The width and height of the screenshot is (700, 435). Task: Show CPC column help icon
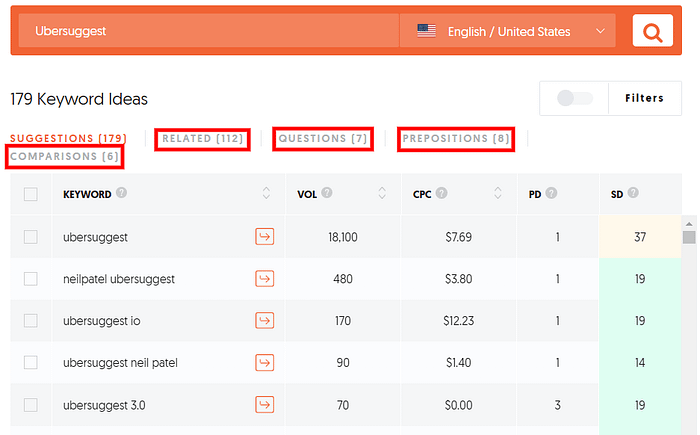[x=442, y=193]
